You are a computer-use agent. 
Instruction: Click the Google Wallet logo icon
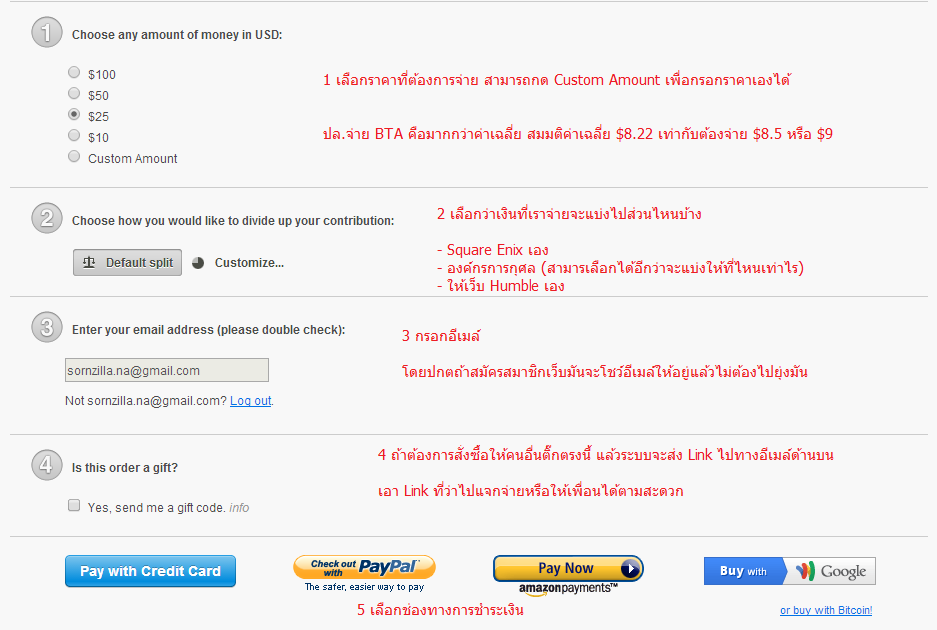pyautogui.click(x=805, y=571)
